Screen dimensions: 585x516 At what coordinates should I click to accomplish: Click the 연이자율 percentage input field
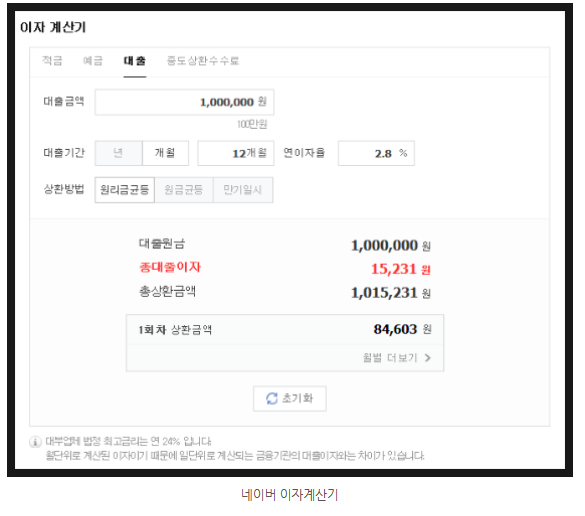coord(376,153)
